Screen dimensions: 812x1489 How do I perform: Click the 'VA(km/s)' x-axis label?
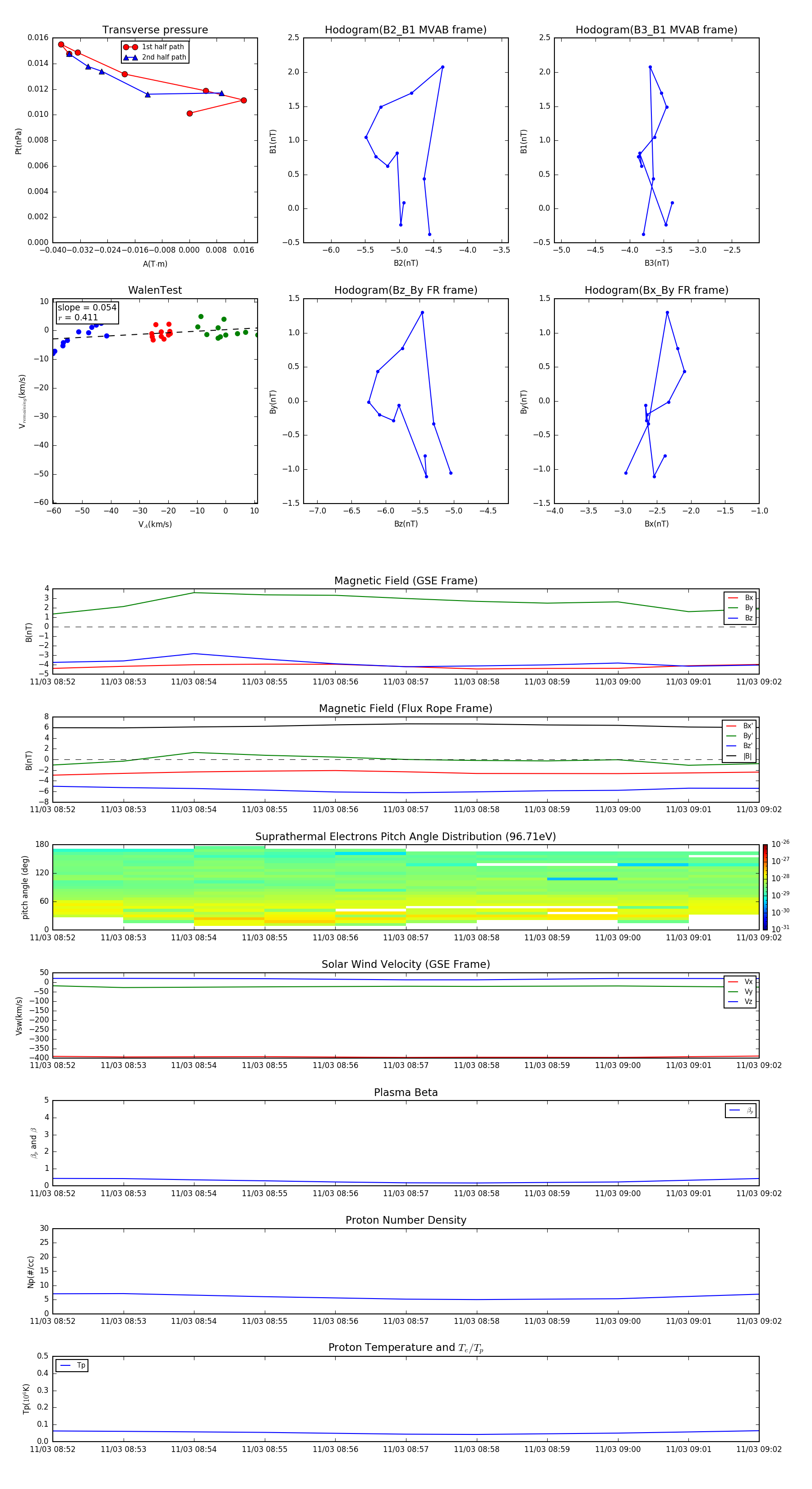point(155,524)
